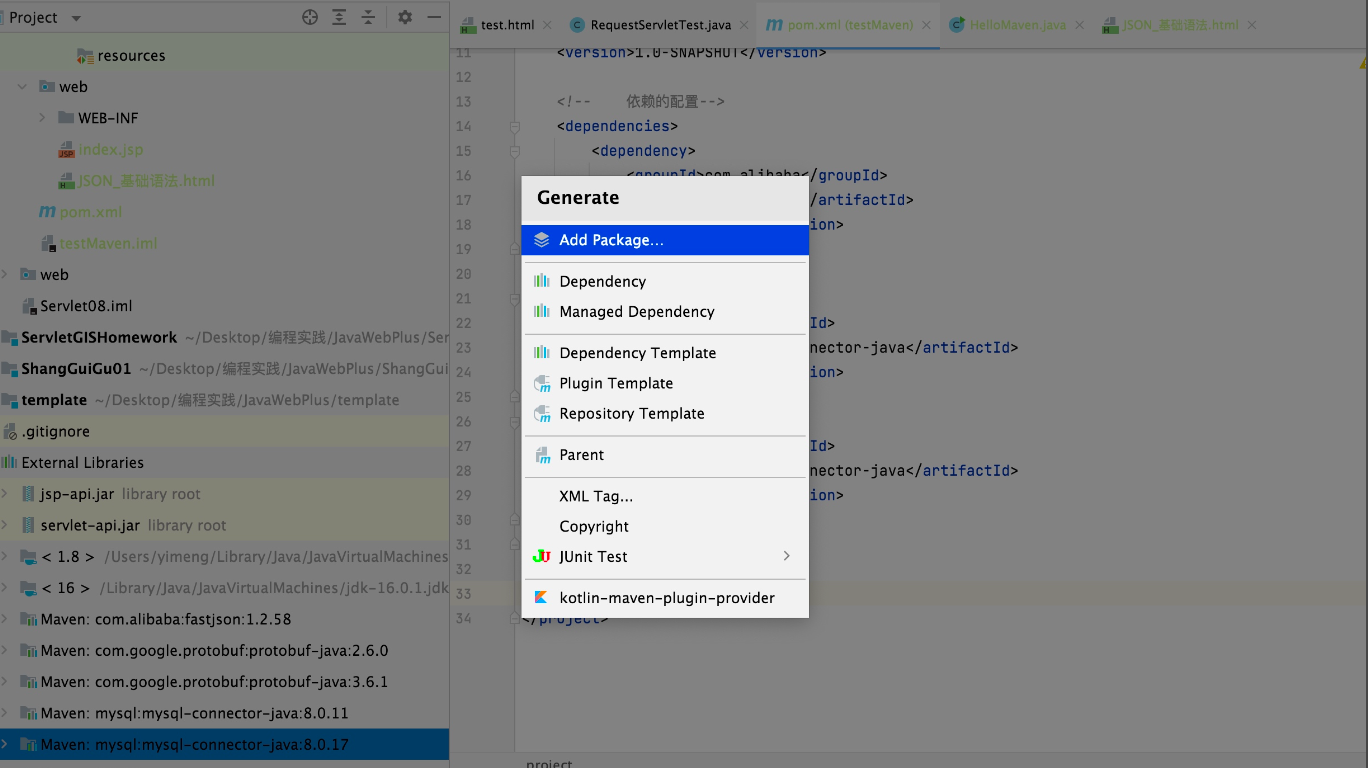The image size is (1368, 768).
Task: Switch to pom.xml (testMaven) tab
Action: click(849, 25)
